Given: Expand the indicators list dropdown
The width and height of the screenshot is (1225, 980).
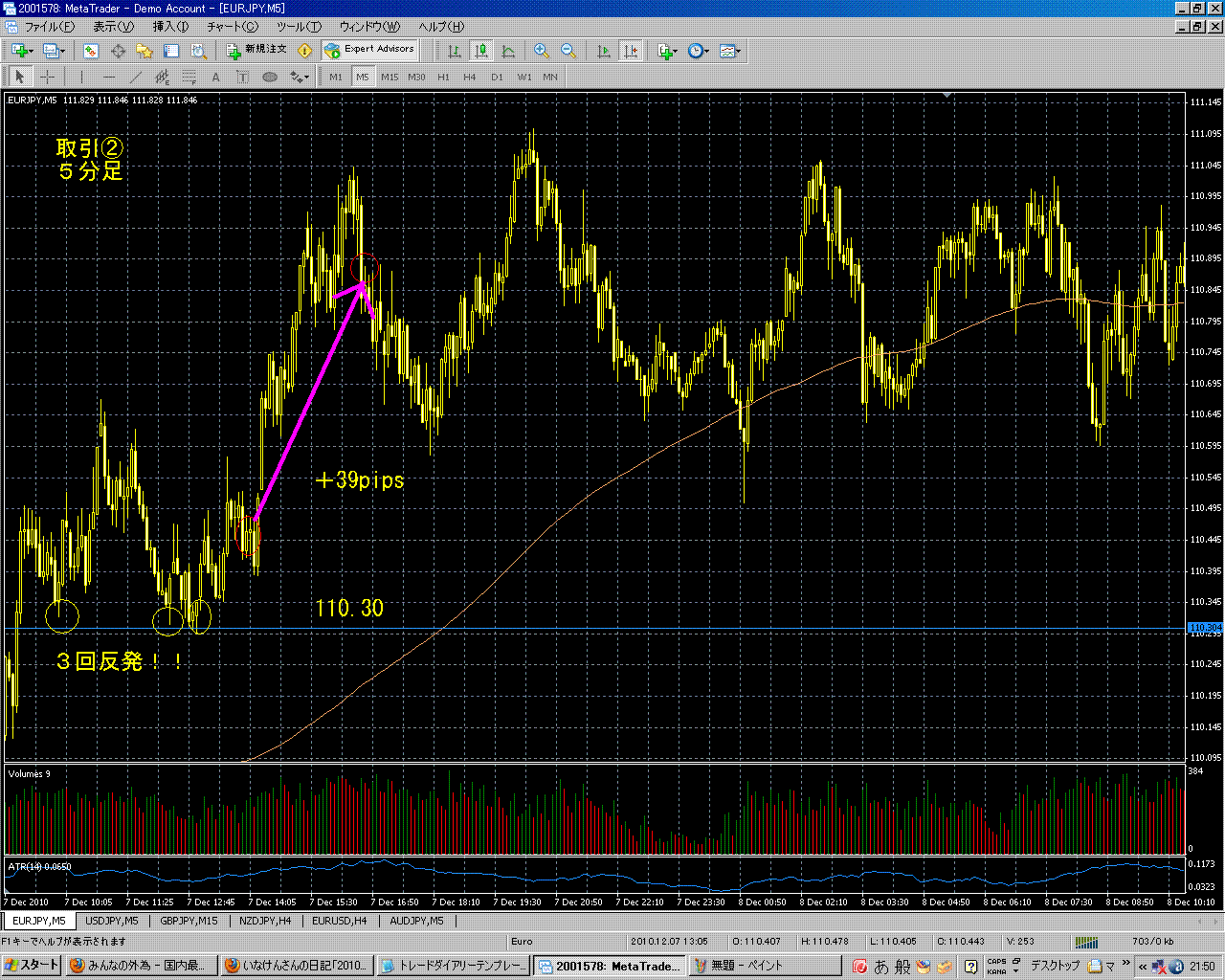Looking at the screenshot, I should click(x=667, y=51).
